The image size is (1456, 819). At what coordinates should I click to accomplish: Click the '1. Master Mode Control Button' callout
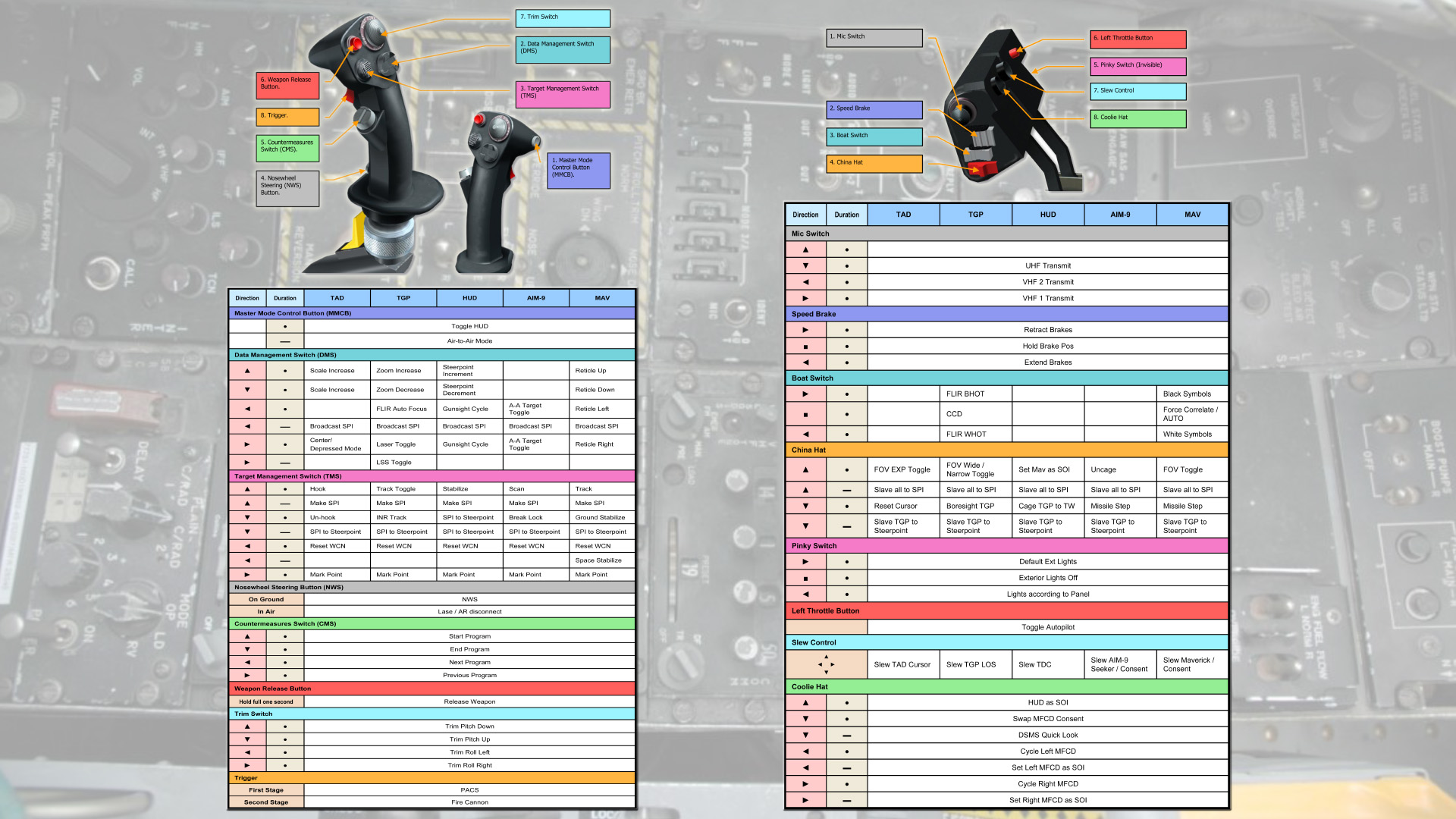[x=579, y=171]
